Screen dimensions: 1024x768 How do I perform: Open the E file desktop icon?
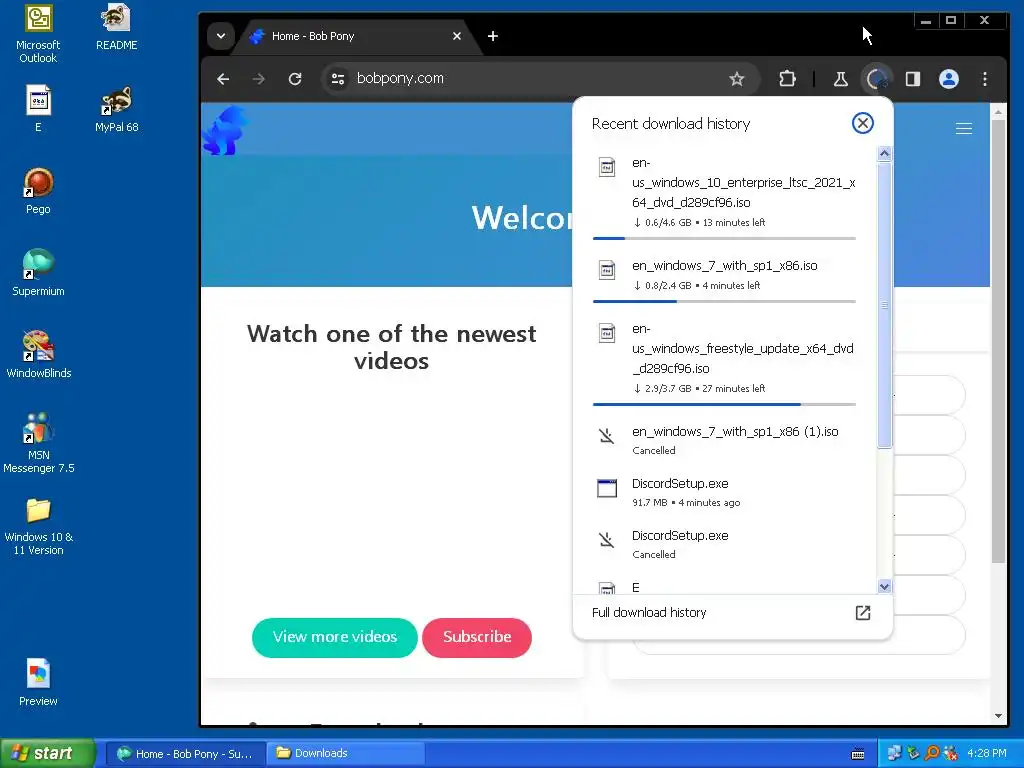38,109
